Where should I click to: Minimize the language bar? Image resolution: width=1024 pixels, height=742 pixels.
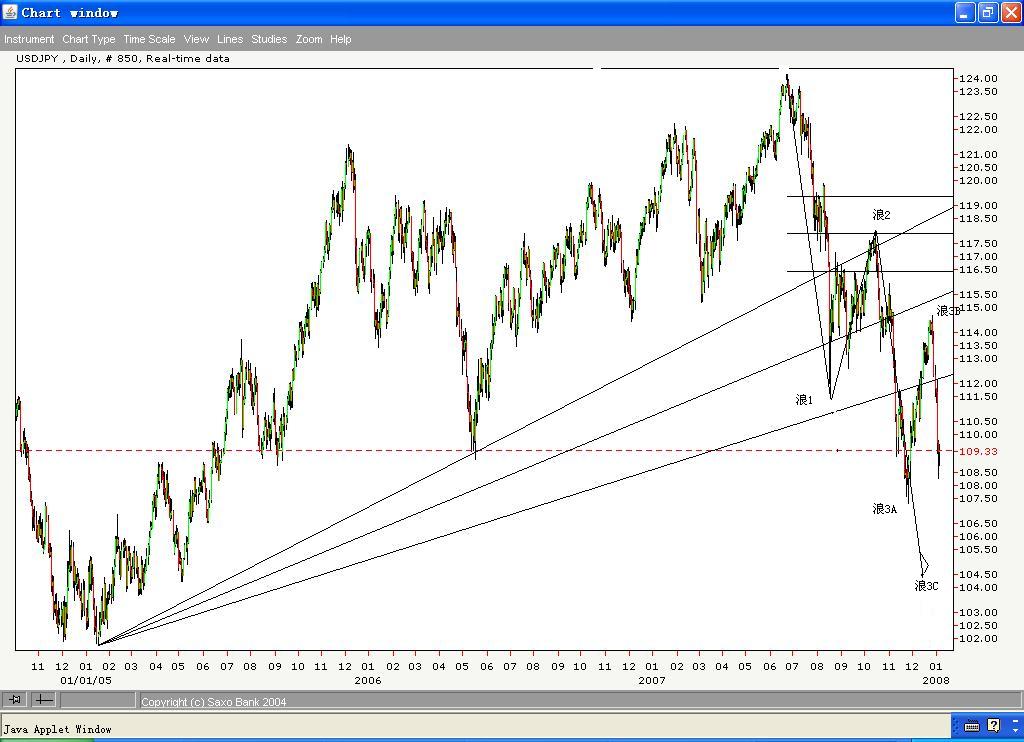point(1016,720)
